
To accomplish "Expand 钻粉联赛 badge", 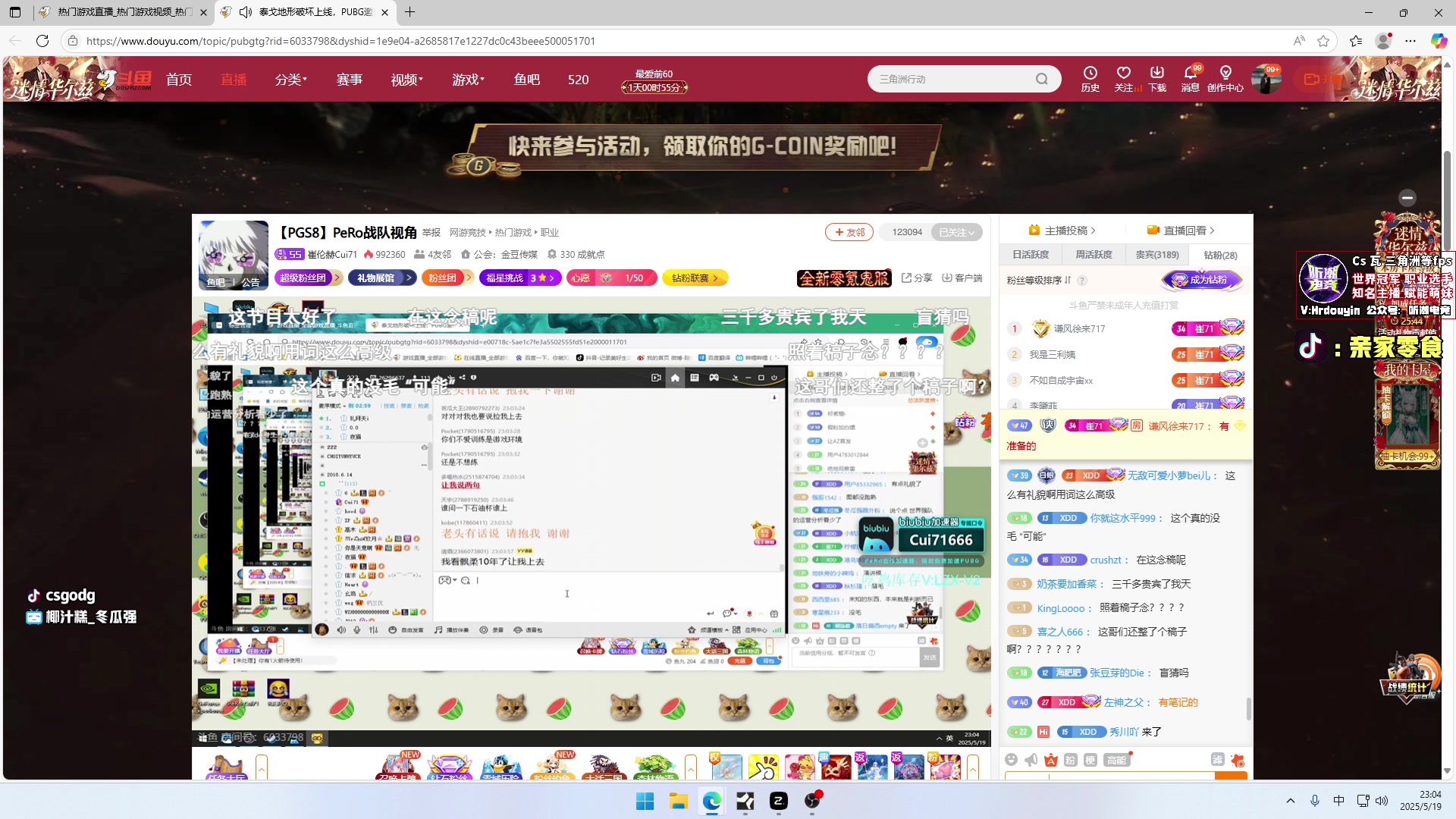I will pyautogui.click(x=695, y=278).
